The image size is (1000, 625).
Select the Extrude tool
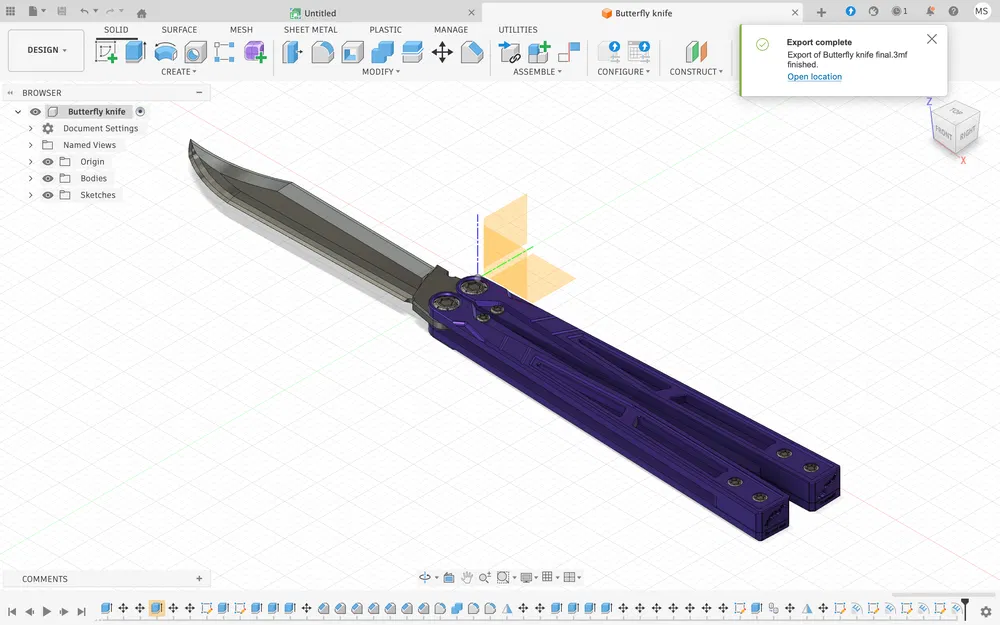point(132,50)
